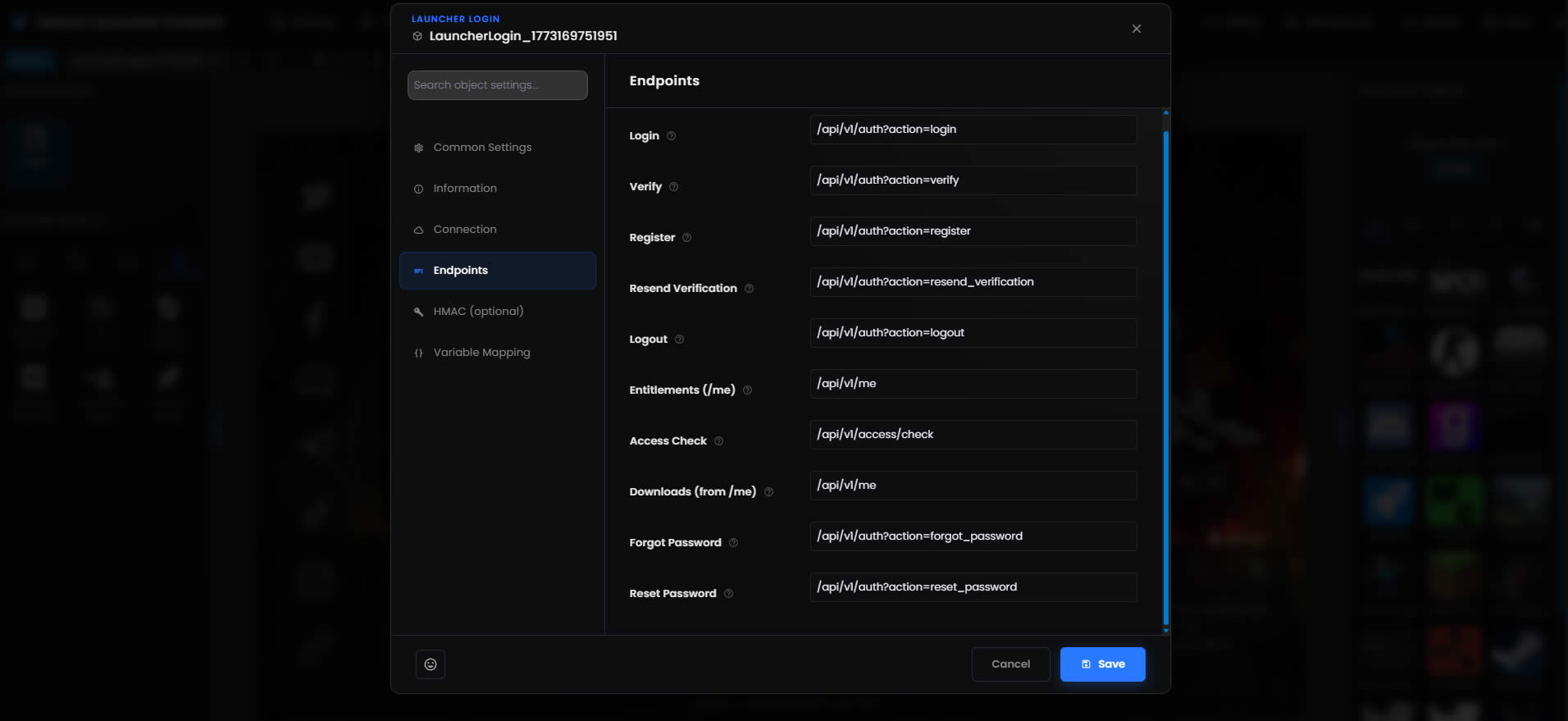Click the Cancel button
1568x721 pixels.
pyautogui.click(x=1010, y=664)
